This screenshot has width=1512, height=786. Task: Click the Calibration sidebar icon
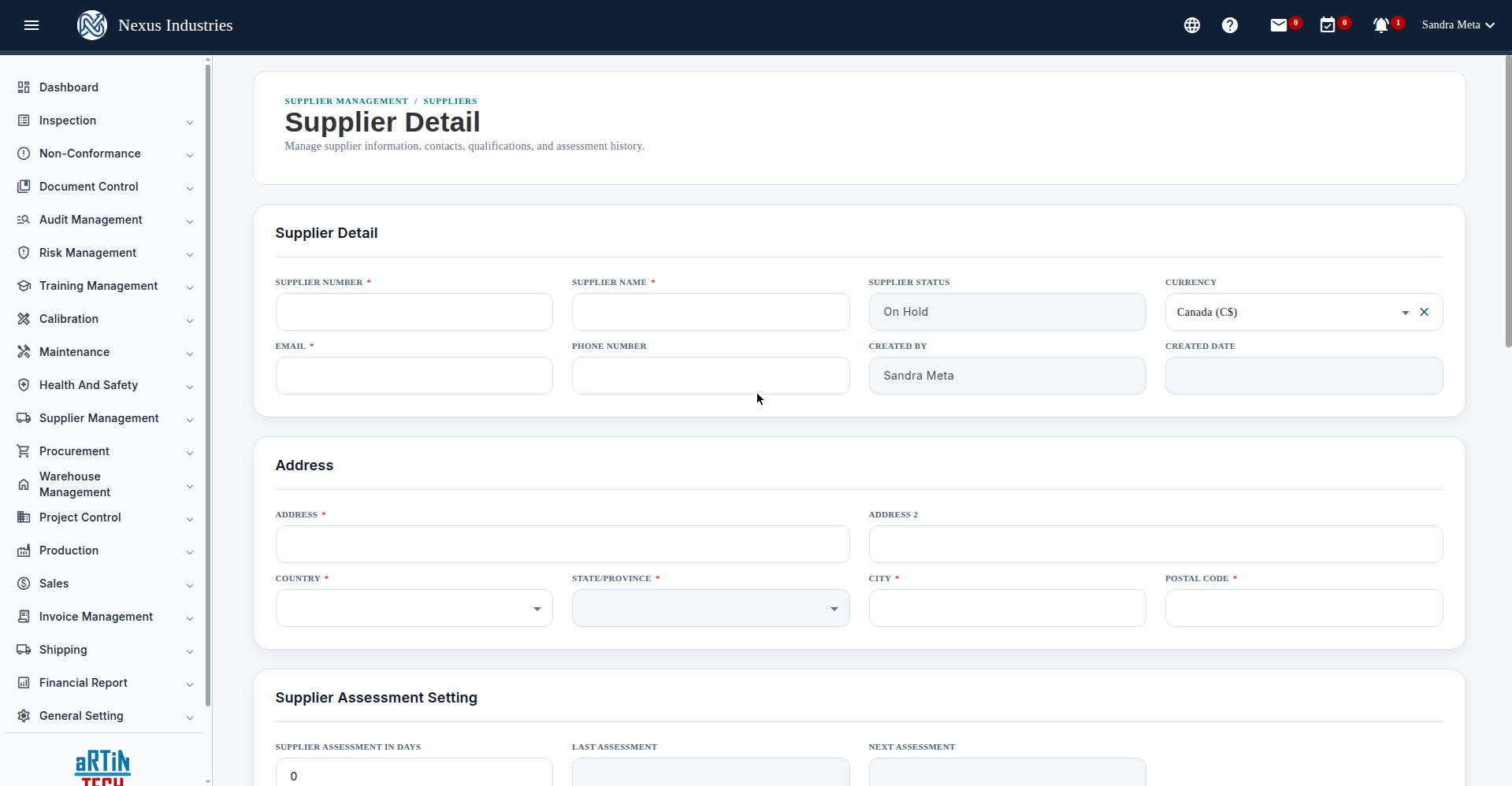(x=24, y=319)
